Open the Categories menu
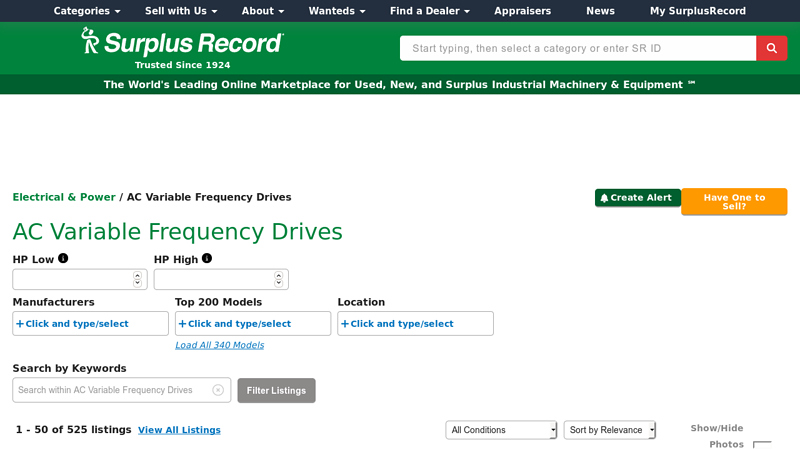 coord(87,11)
